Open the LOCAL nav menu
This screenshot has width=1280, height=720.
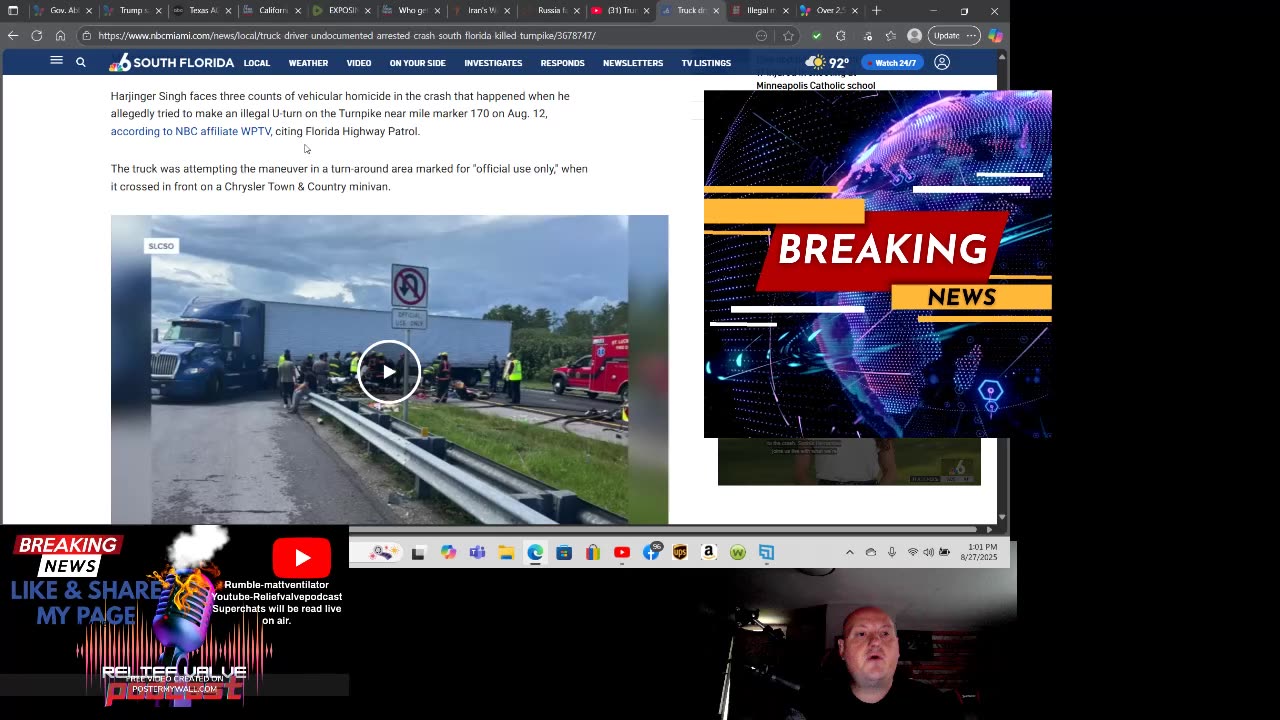click(x=257, y=63)
